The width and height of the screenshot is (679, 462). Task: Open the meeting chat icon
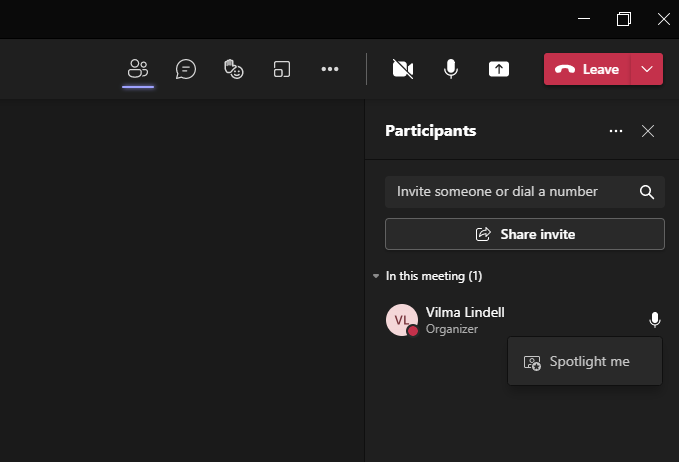point(186,69)
